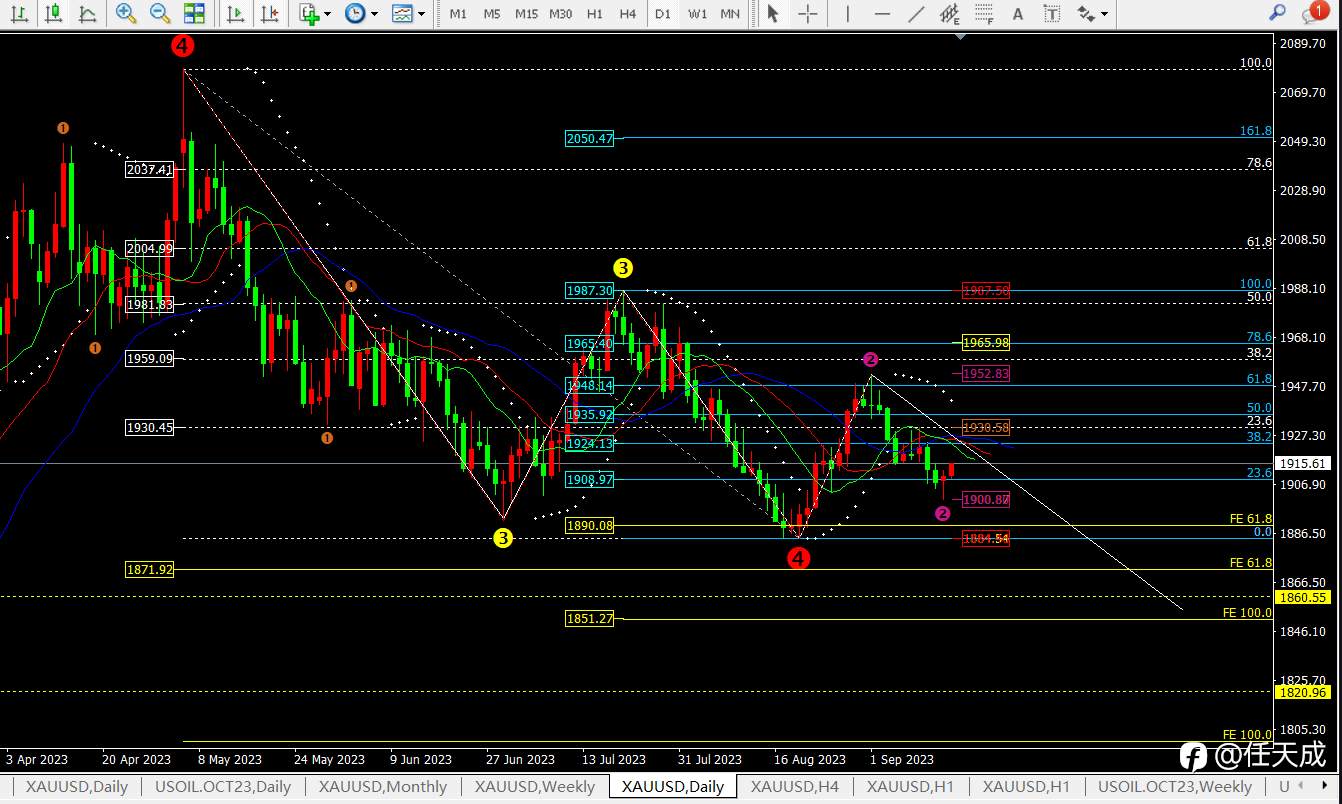
Task: Zoom out of the chart
Action: click(159, 14)
